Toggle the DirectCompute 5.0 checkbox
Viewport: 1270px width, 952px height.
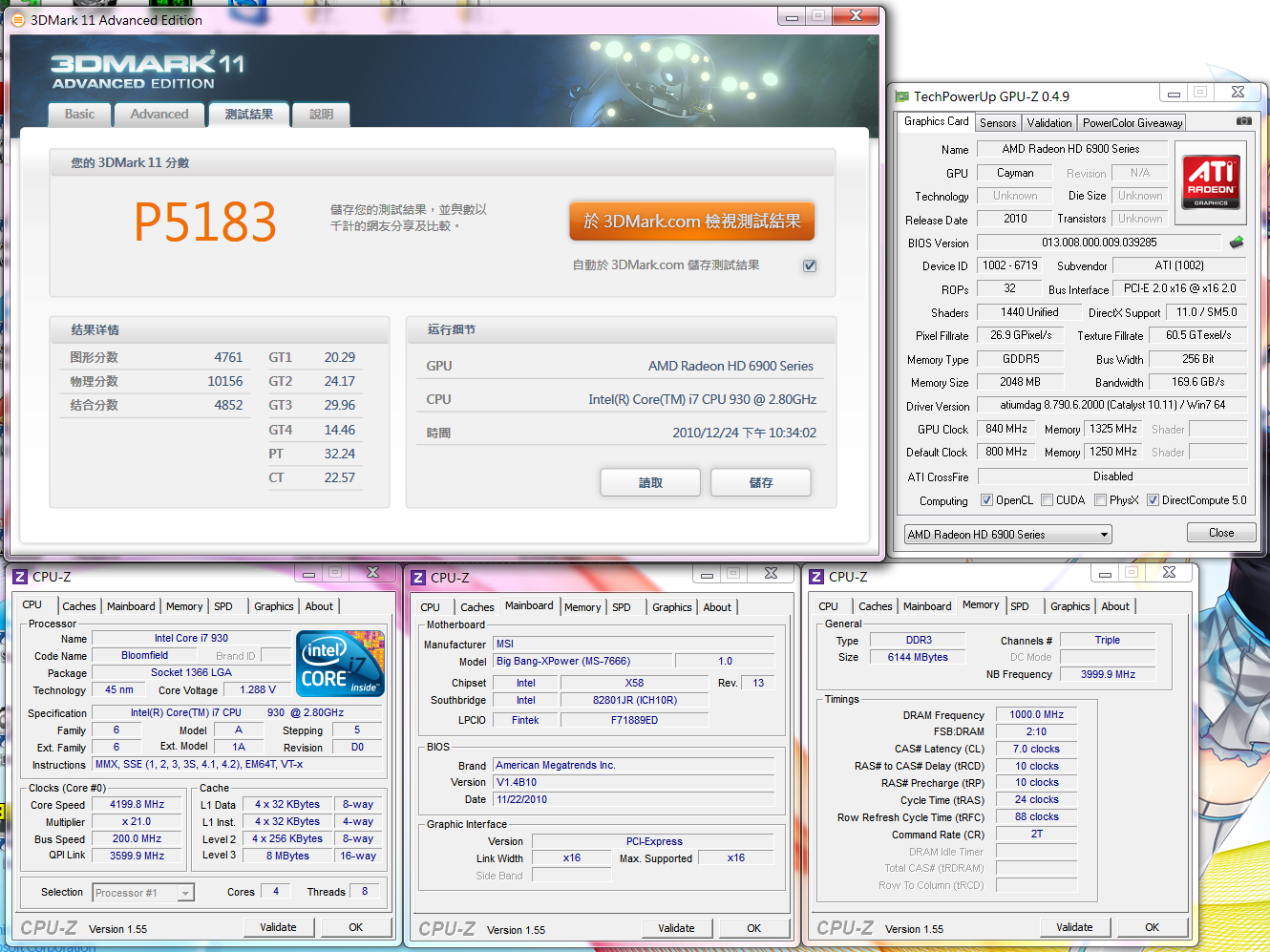click(1154, 499)
